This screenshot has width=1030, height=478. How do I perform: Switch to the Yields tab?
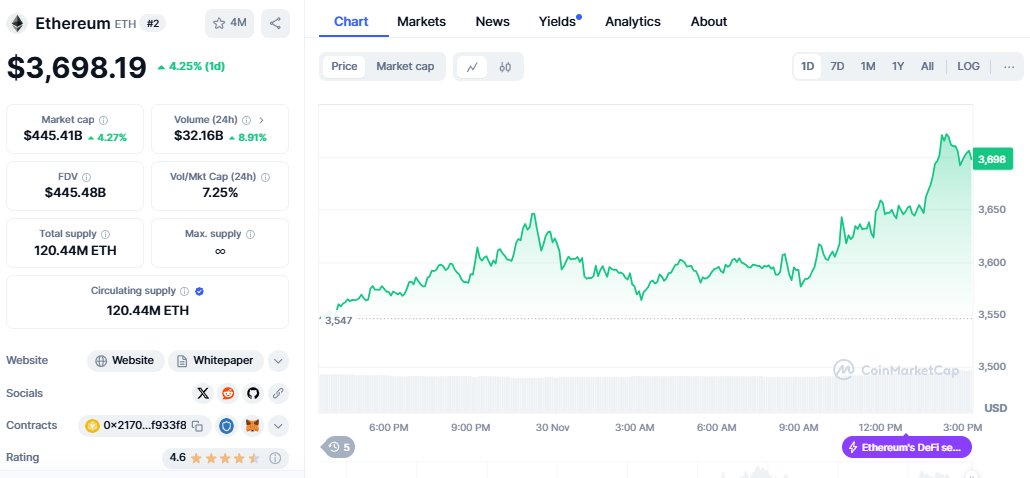[558, 22]
